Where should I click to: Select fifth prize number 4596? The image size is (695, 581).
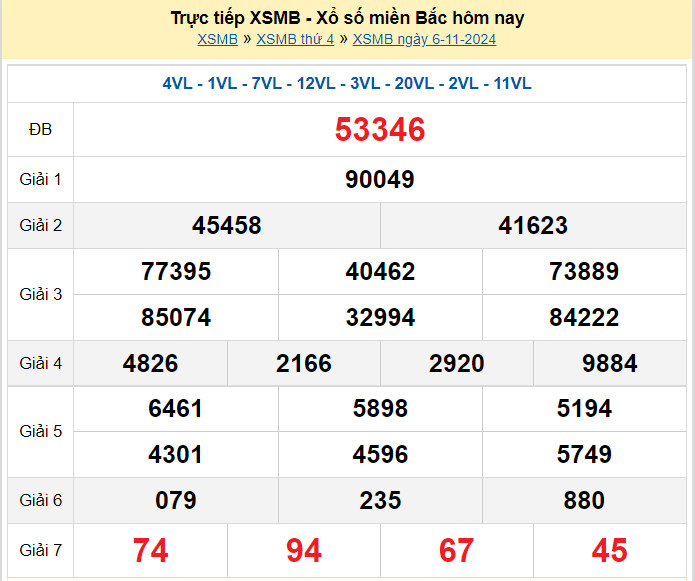380,454
